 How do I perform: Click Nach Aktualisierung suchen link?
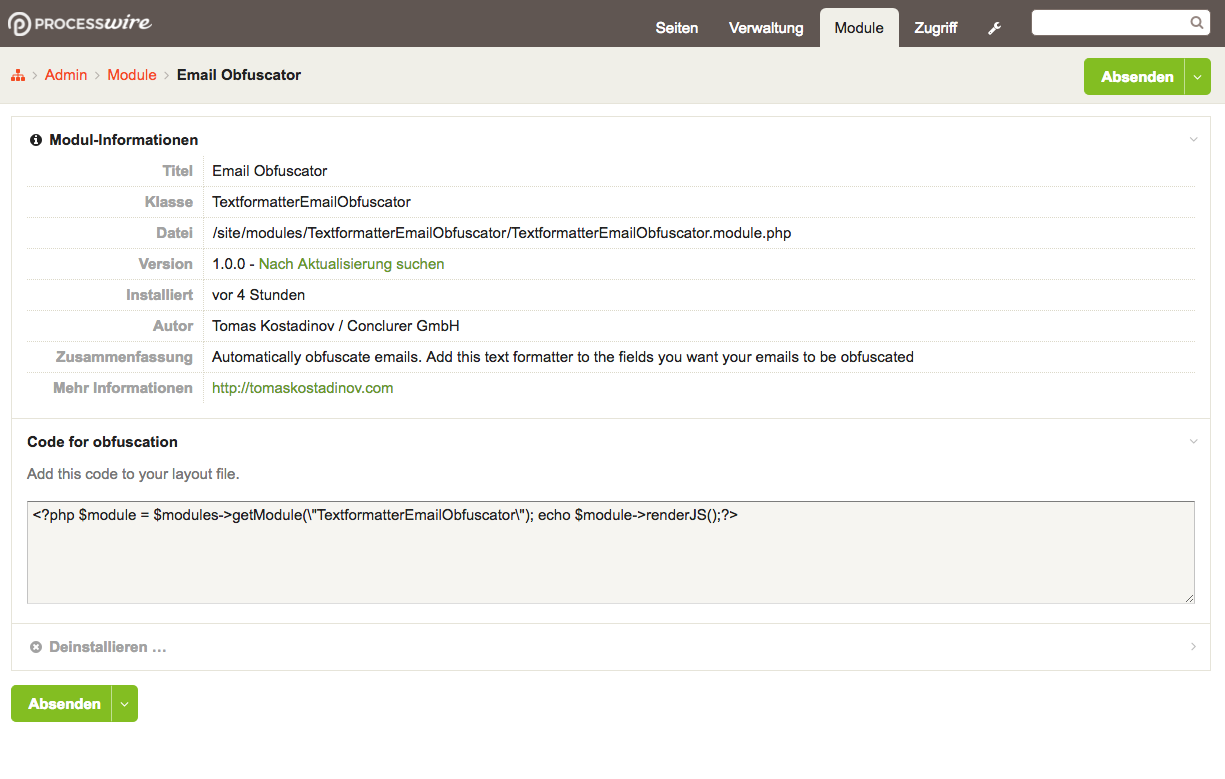point(352,264)
